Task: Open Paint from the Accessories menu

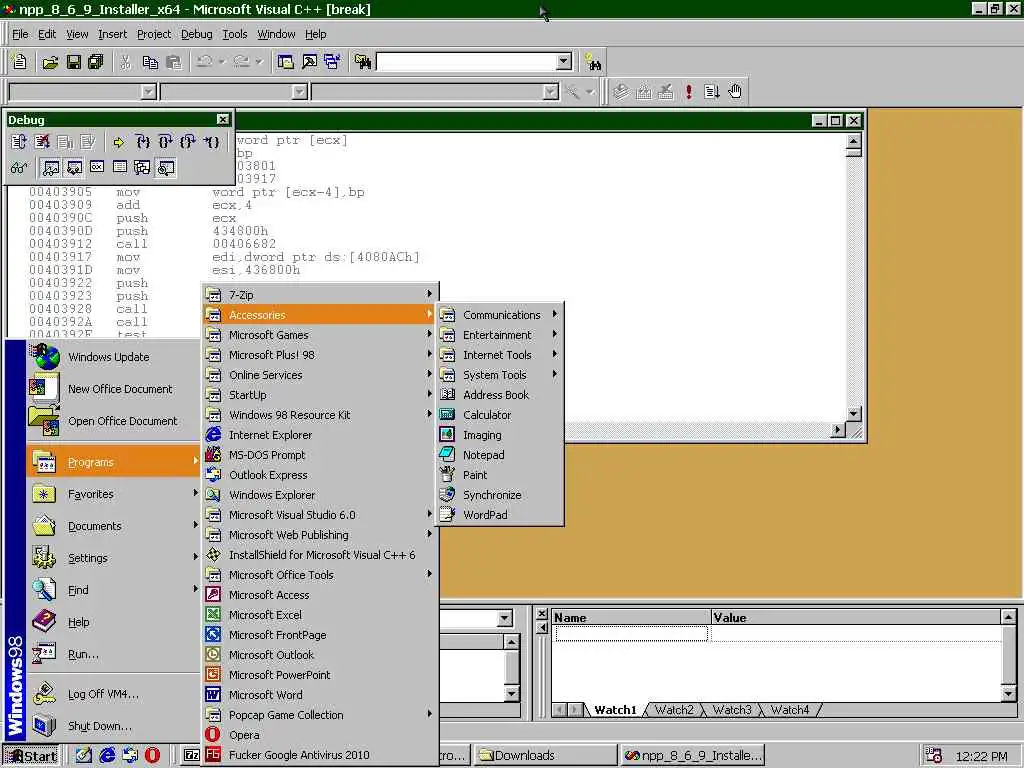Action: point(500,475)
